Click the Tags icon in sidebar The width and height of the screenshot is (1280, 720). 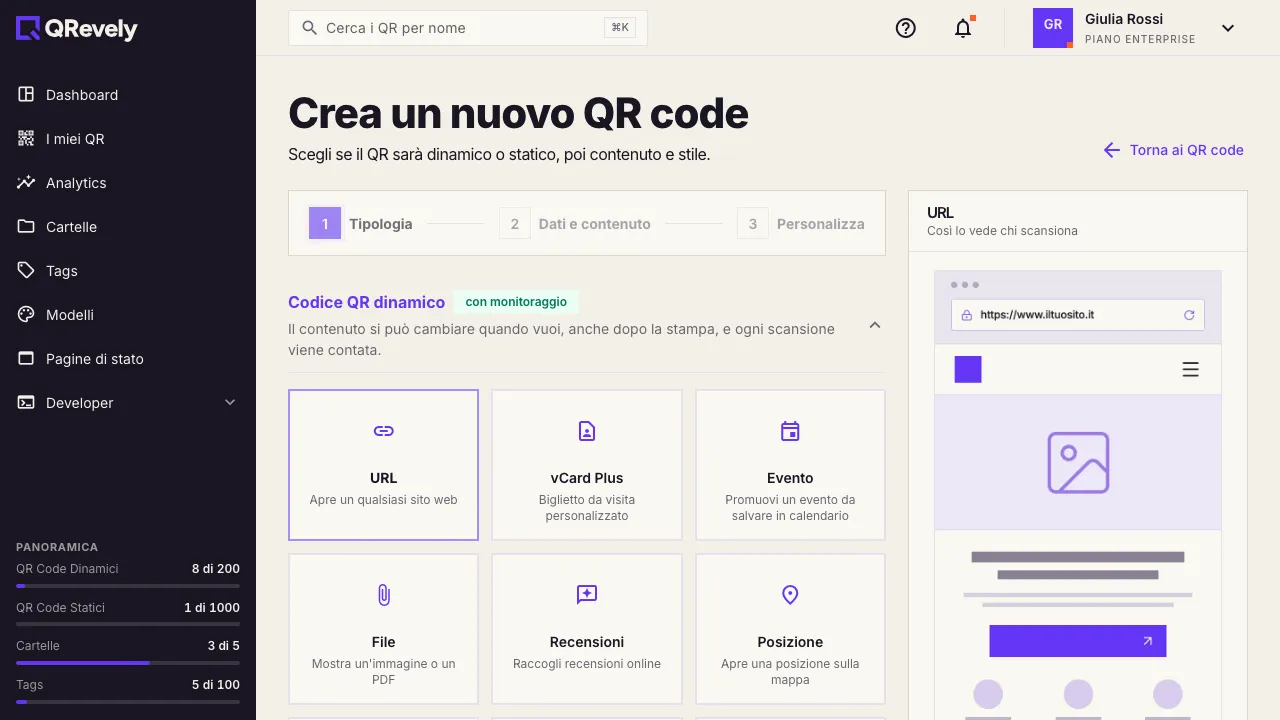[x=26, y=271]
